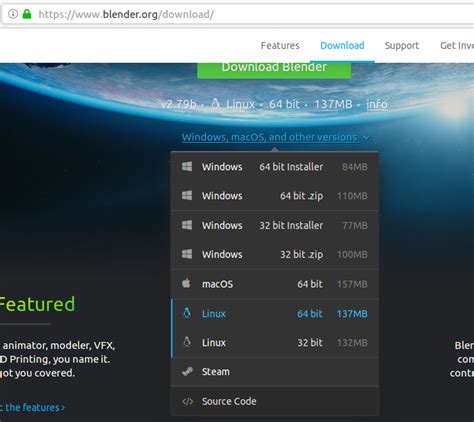Screen dimensions: 474x422
Task: Click the Windows, macOS, and other versions link
Action: pyautogui.click(x=270, y=137)
